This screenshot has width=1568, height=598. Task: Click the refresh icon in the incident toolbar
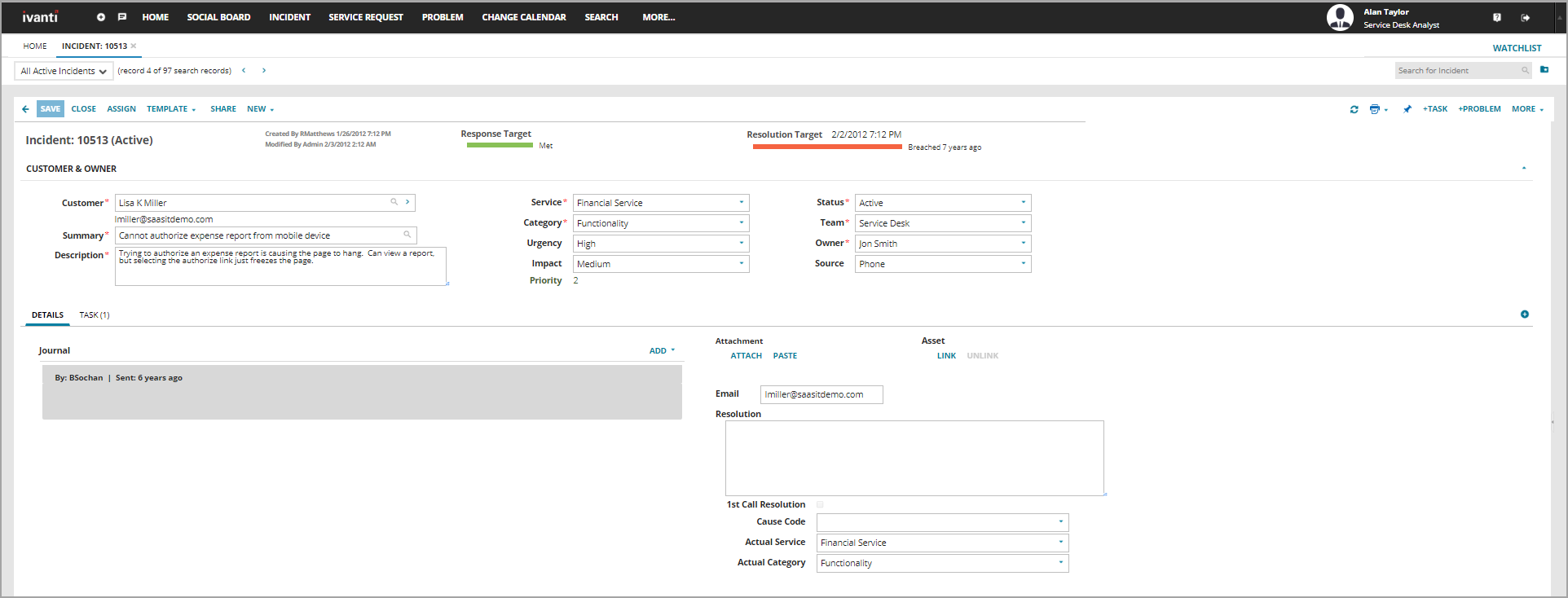[1354, 109]
